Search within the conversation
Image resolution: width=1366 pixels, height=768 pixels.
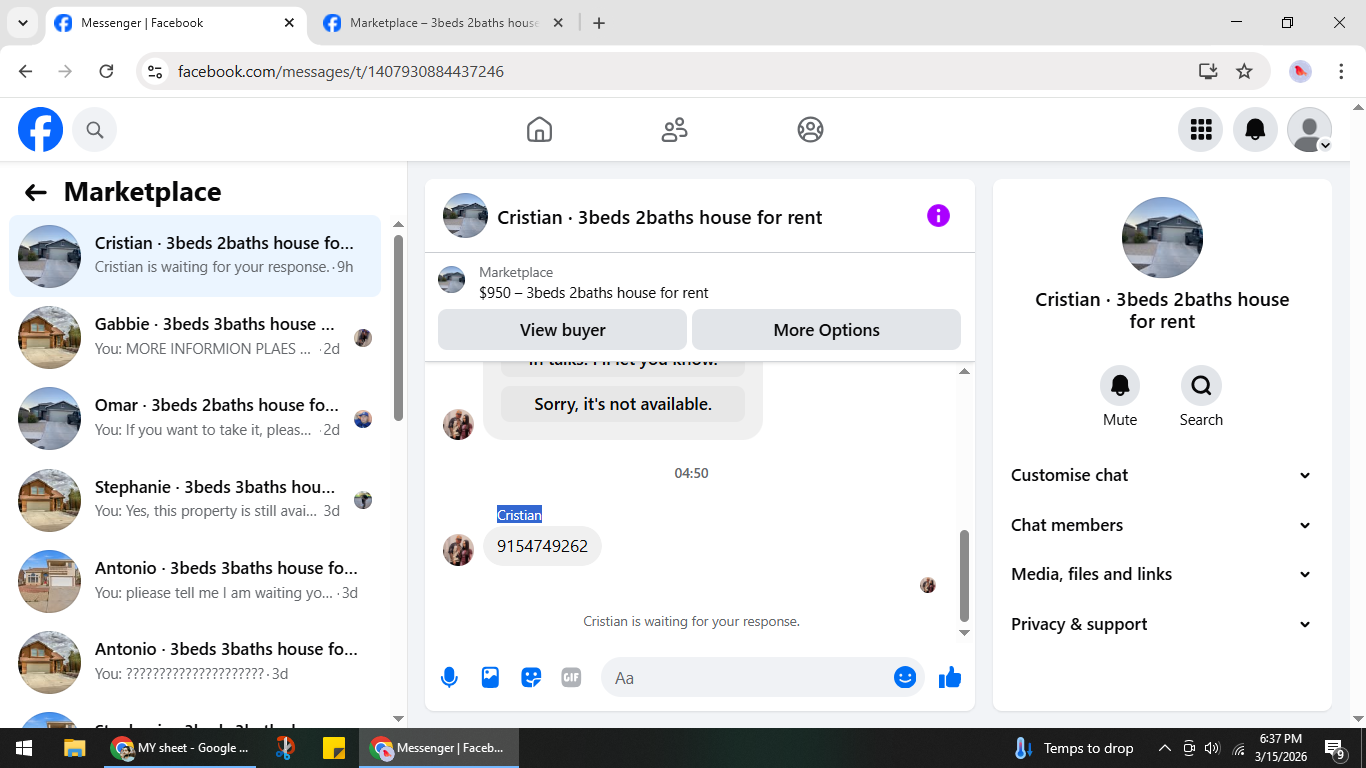[x=1201, y=385]
